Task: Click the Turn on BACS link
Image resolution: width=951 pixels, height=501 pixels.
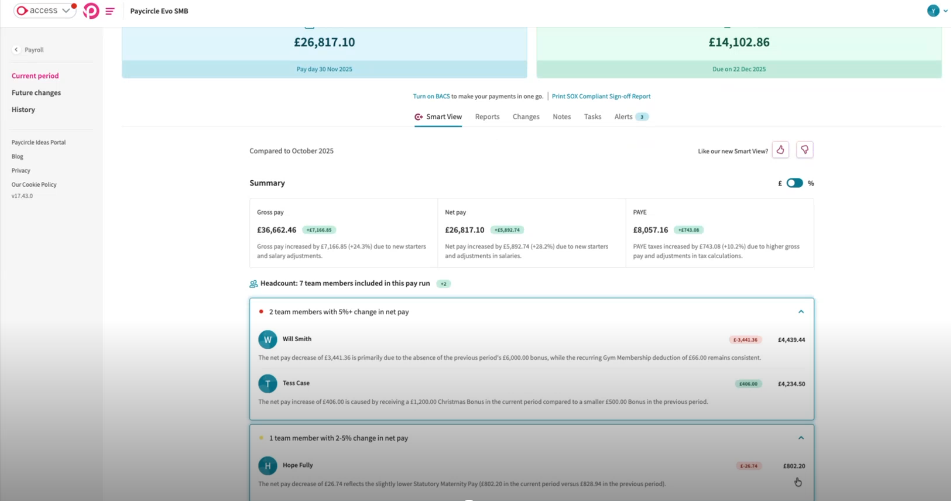Action: [x=431, y=96]
